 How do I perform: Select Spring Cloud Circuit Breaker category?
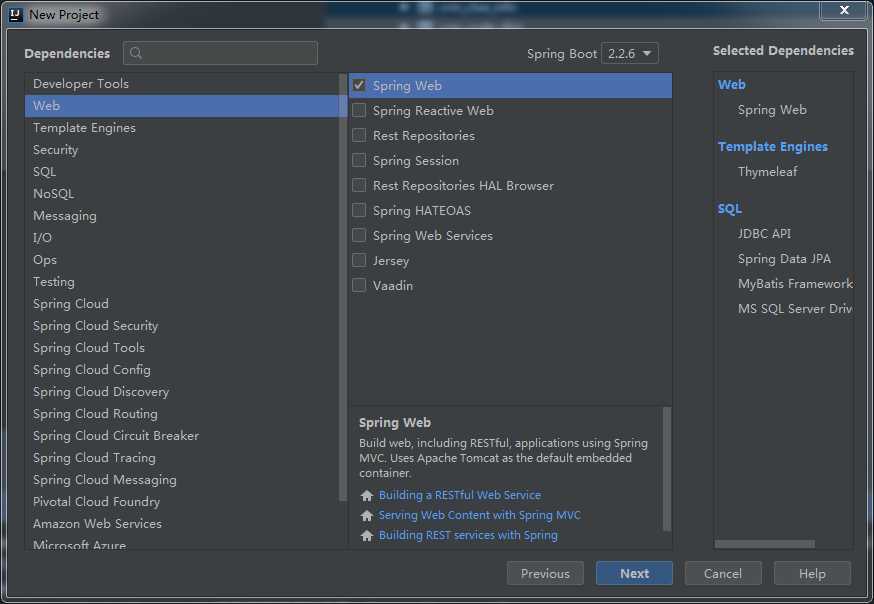[x=182, y=436]
